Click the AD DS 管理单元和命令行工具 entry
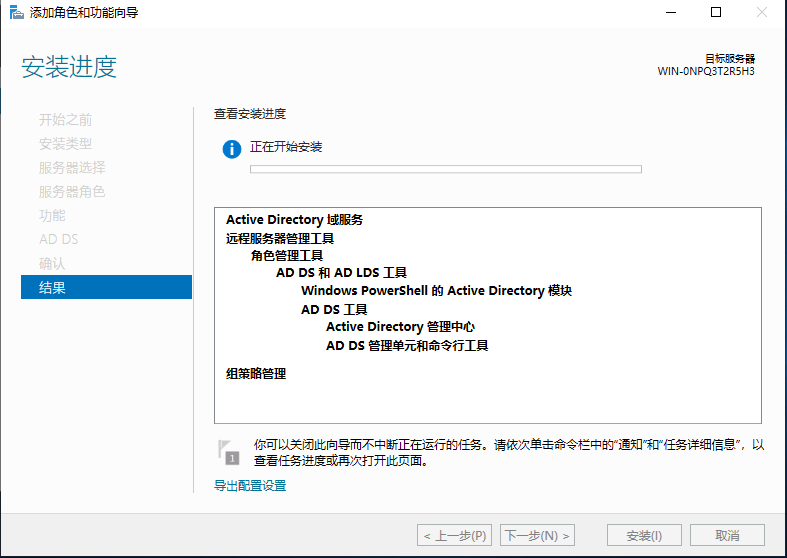 [407, 346]
